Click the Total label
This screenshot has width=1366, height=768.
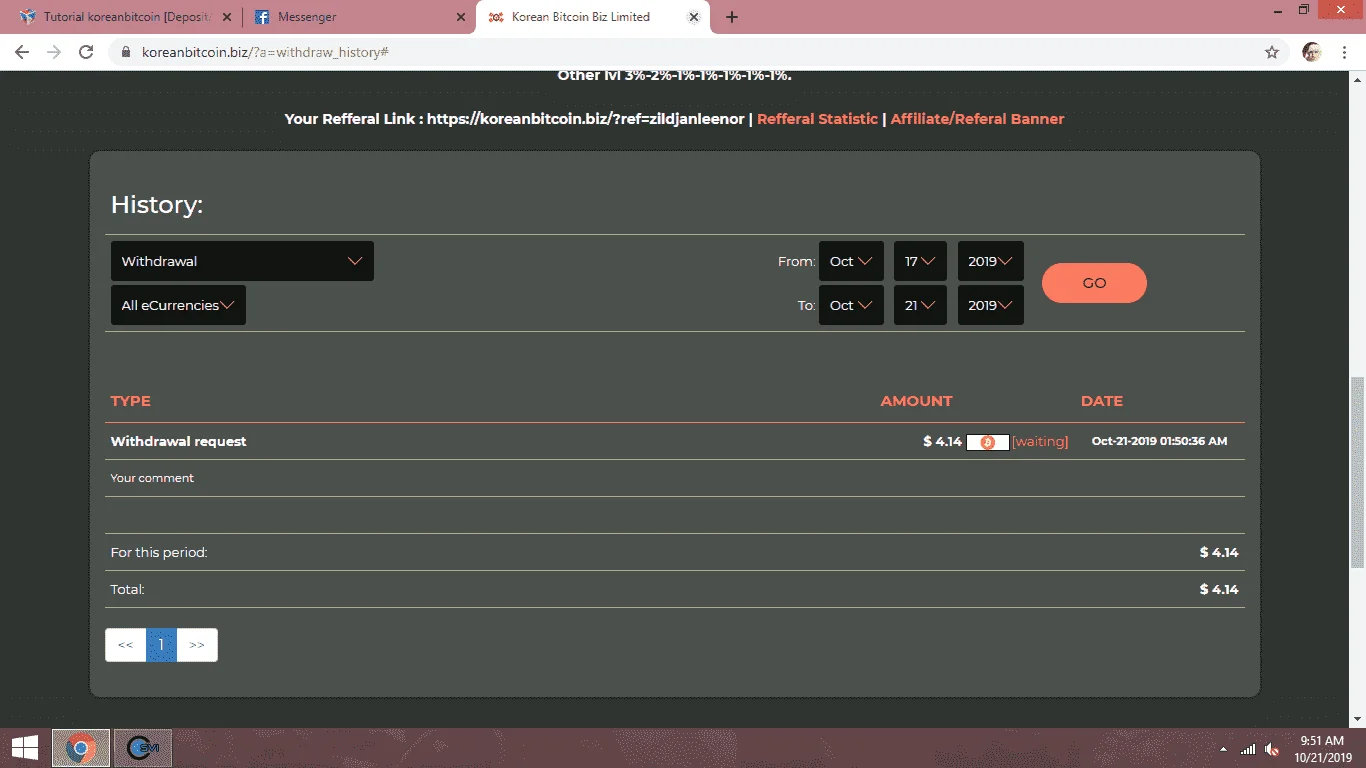pos(127,590)
